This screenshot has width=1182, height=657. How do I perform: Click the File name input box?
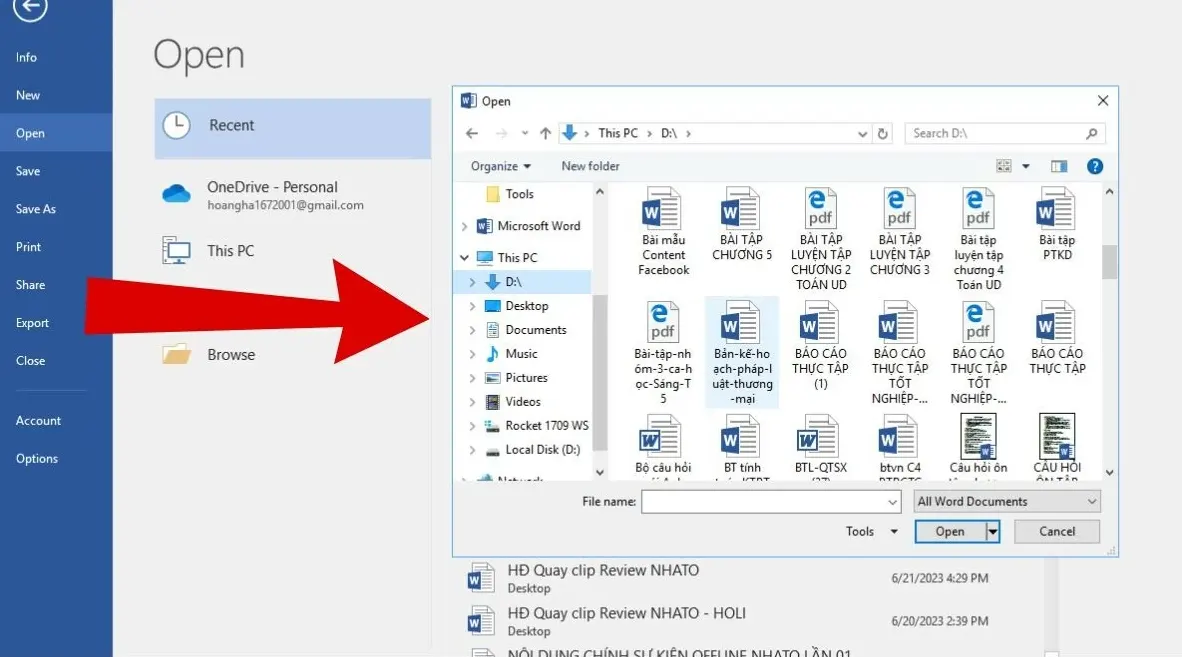(770, 502)
